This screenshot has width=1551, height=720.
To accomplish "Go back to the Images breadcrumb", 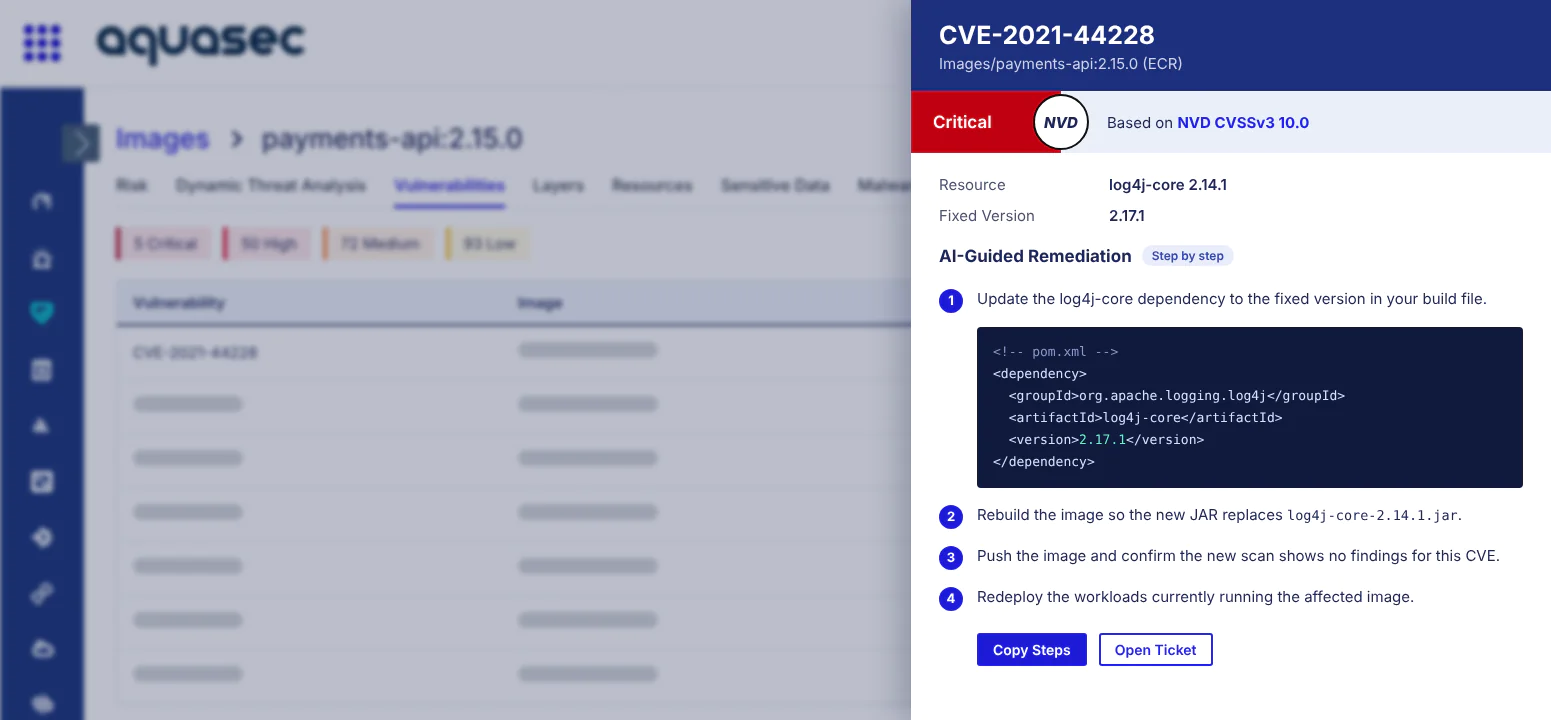I will tap(162, 139).
